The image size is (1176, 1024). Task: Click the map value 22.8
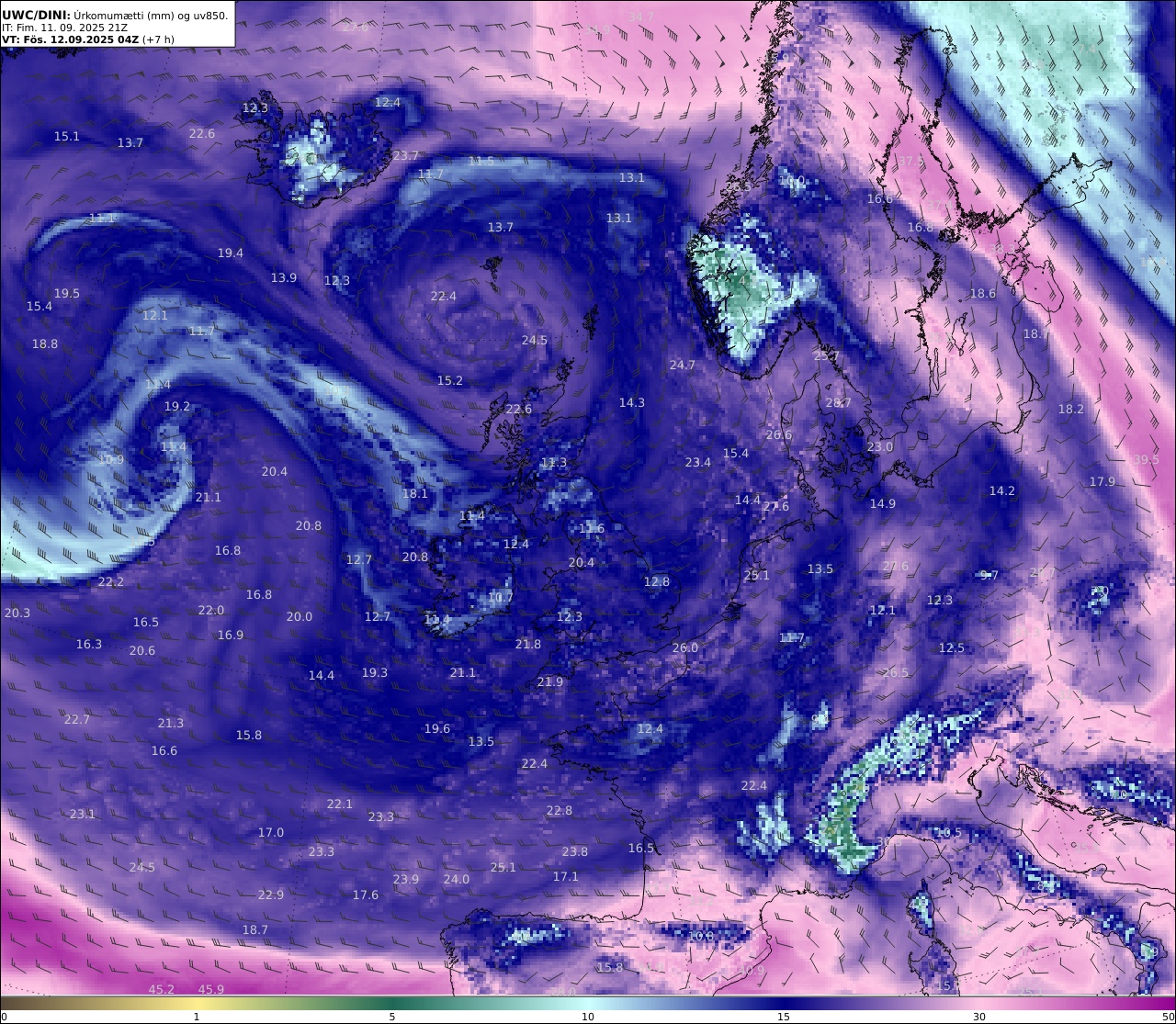560,811
